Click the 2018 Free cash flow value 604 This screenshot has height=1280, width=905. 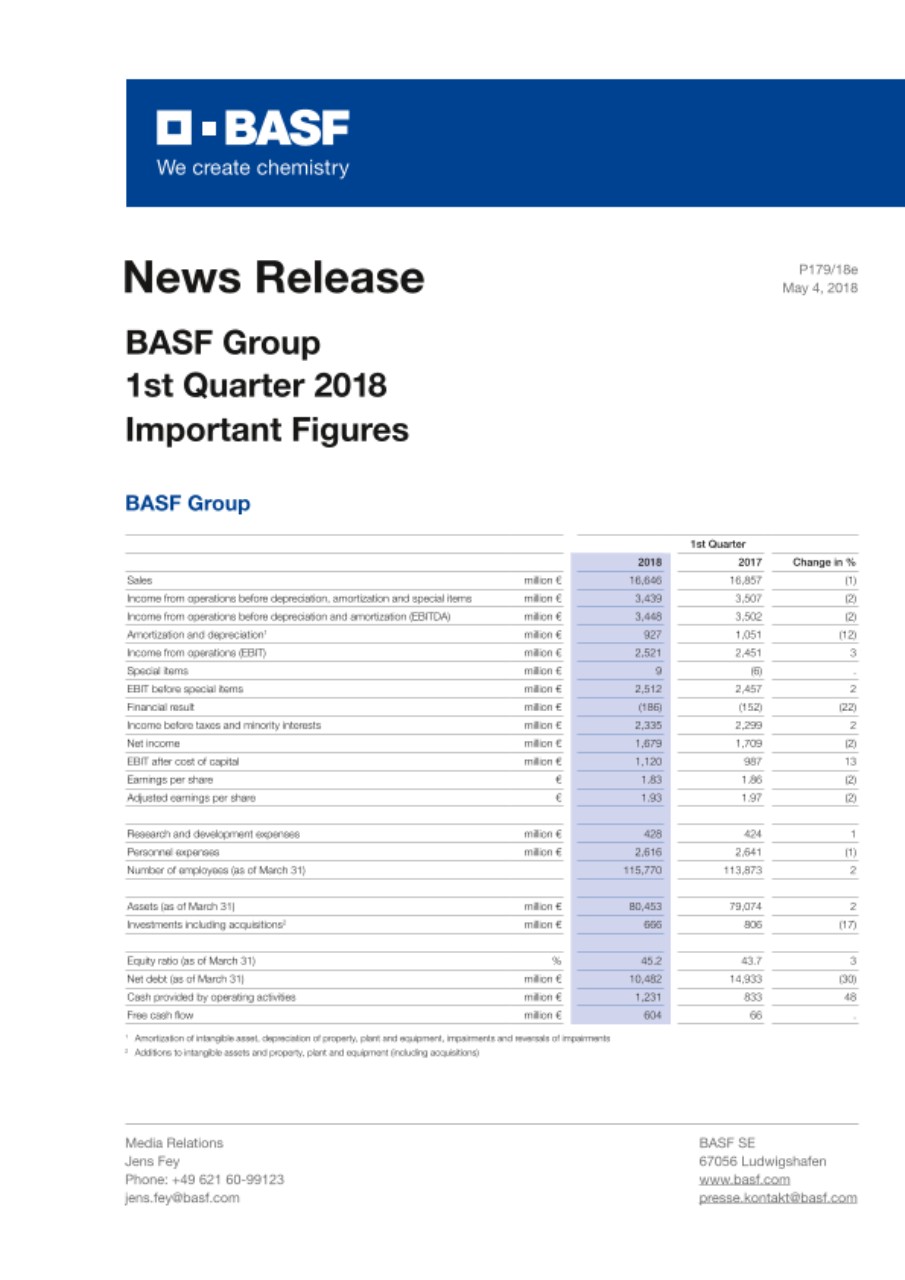(652, 1016)
